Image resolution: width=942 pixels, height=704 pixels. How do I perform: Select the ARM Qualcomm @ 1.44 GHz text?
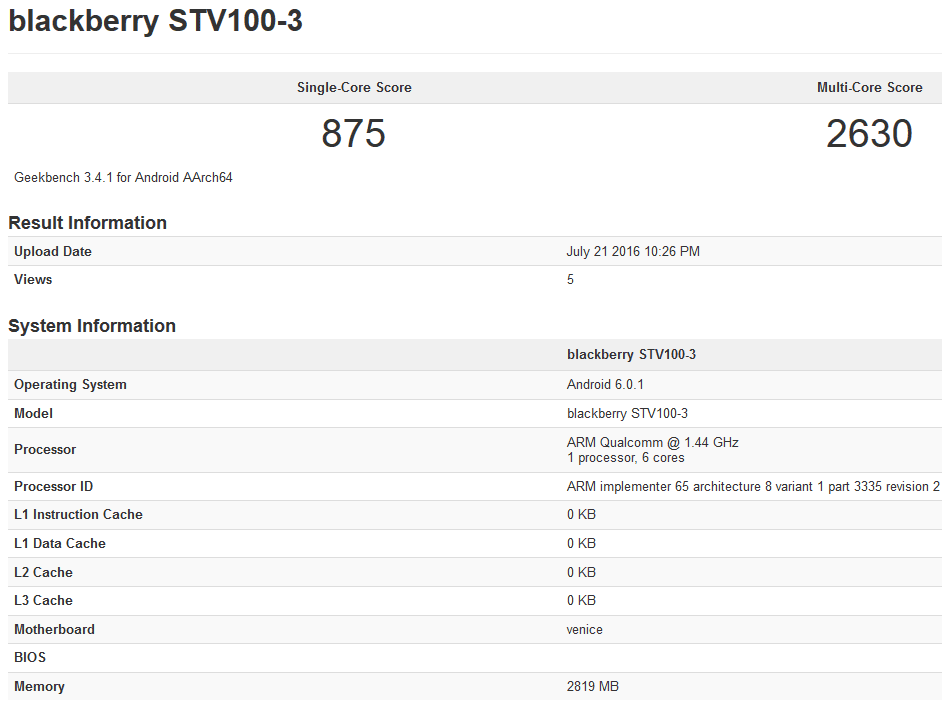tap(652, 442)
